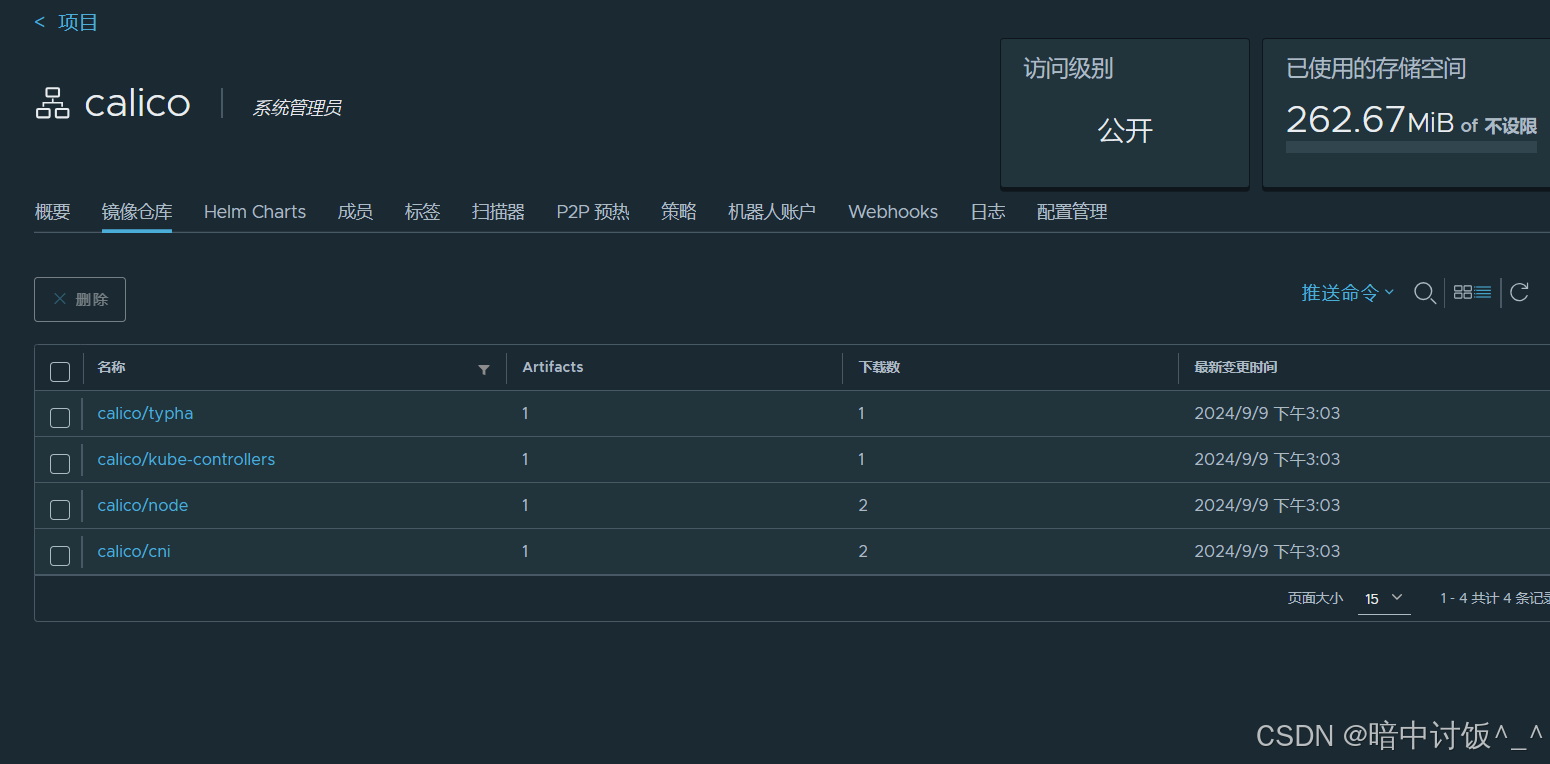The width and height of the screenshot is (1550, 764).
Task: Open the 配置管理 tab
Action: pyautogui.click(x=1072, y=212)
